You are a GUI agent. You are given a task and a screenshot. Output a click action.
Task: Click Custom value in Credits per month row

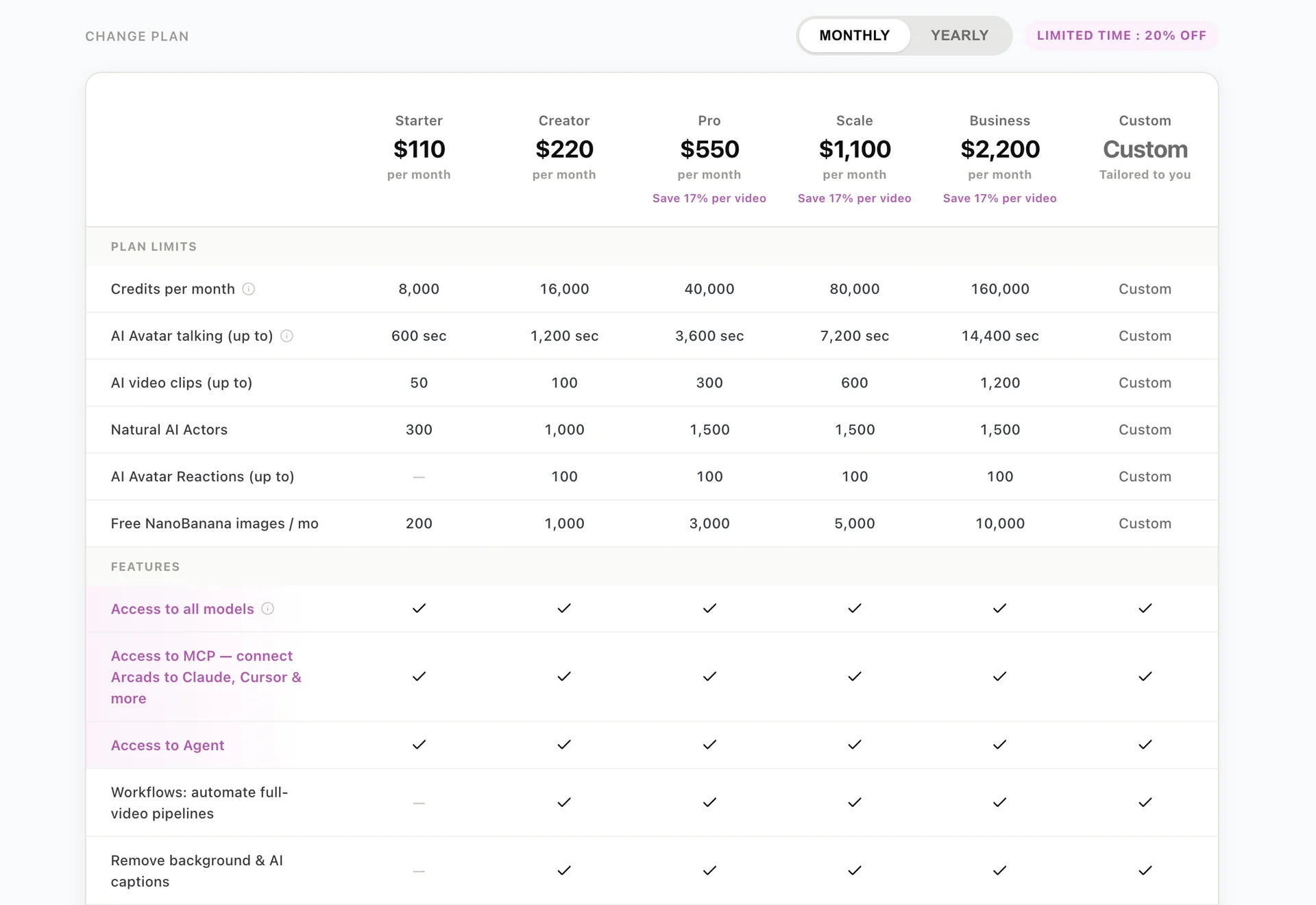(x=1145, y=289)
